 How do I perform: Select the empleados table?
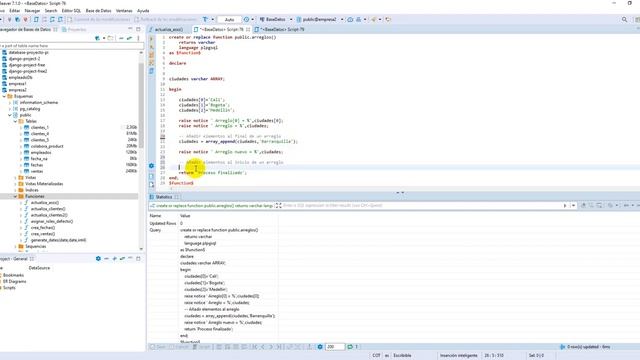tap(41, 153)
